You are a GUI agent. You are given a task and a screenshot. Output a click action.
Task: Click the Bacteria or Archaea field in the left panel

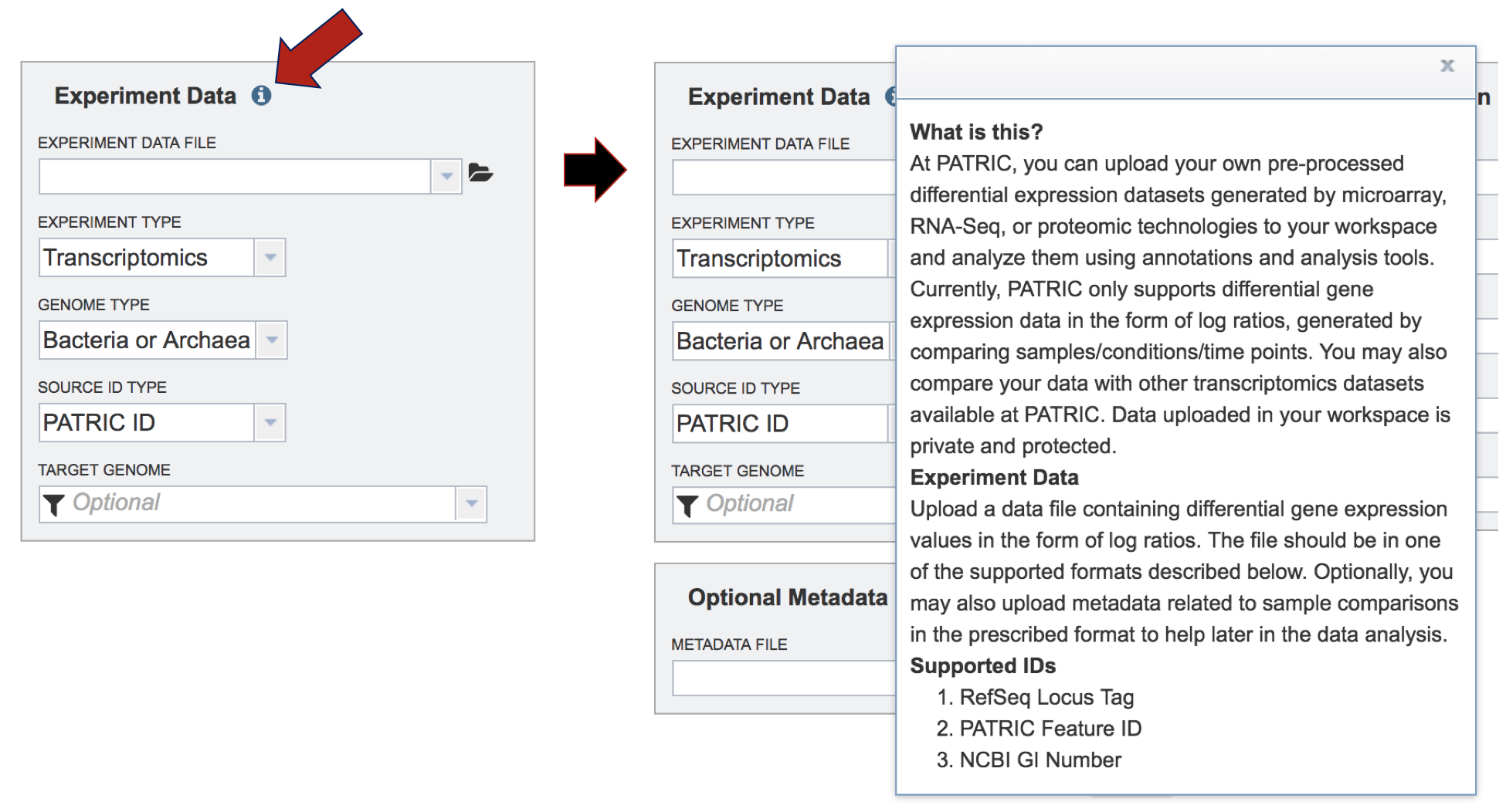click(x=147, y=340)
